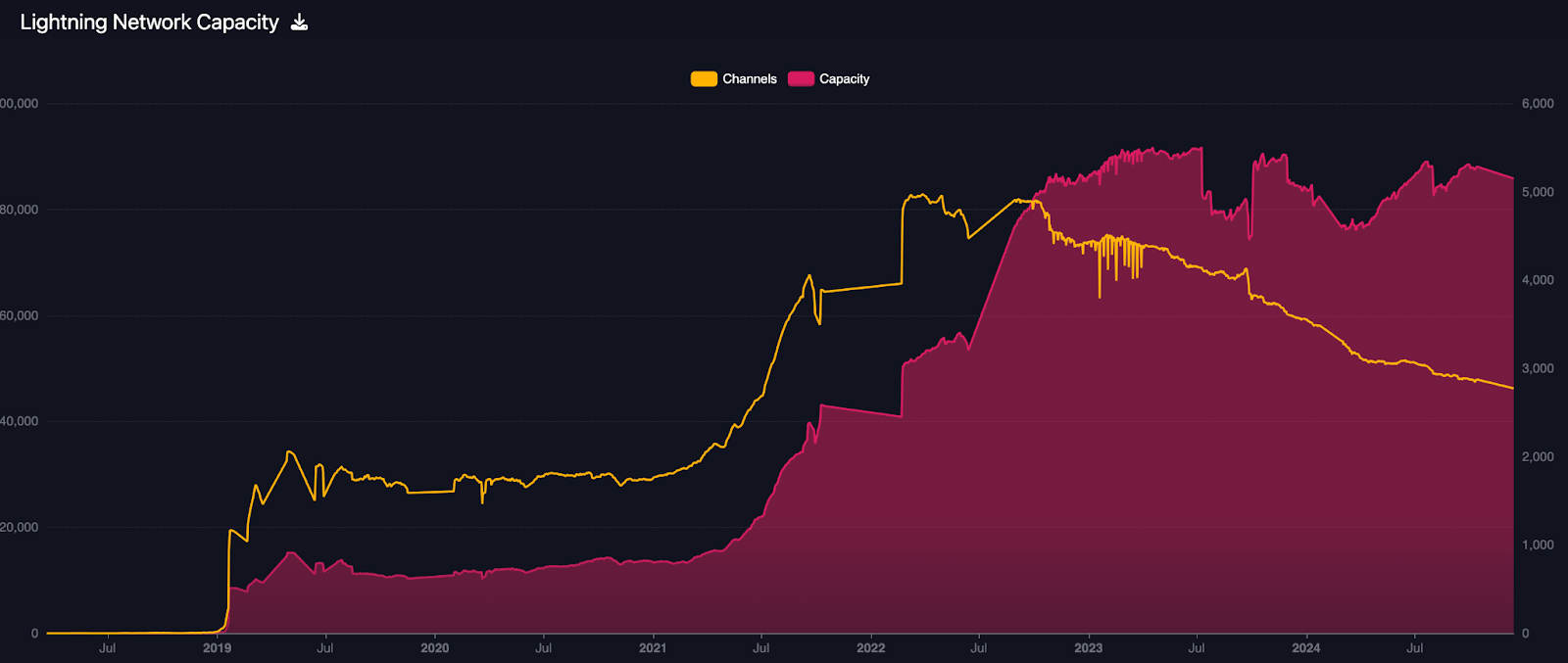Click the 6,000 right axis label
1568x663 pixels.
click(x=1537, y=104)
